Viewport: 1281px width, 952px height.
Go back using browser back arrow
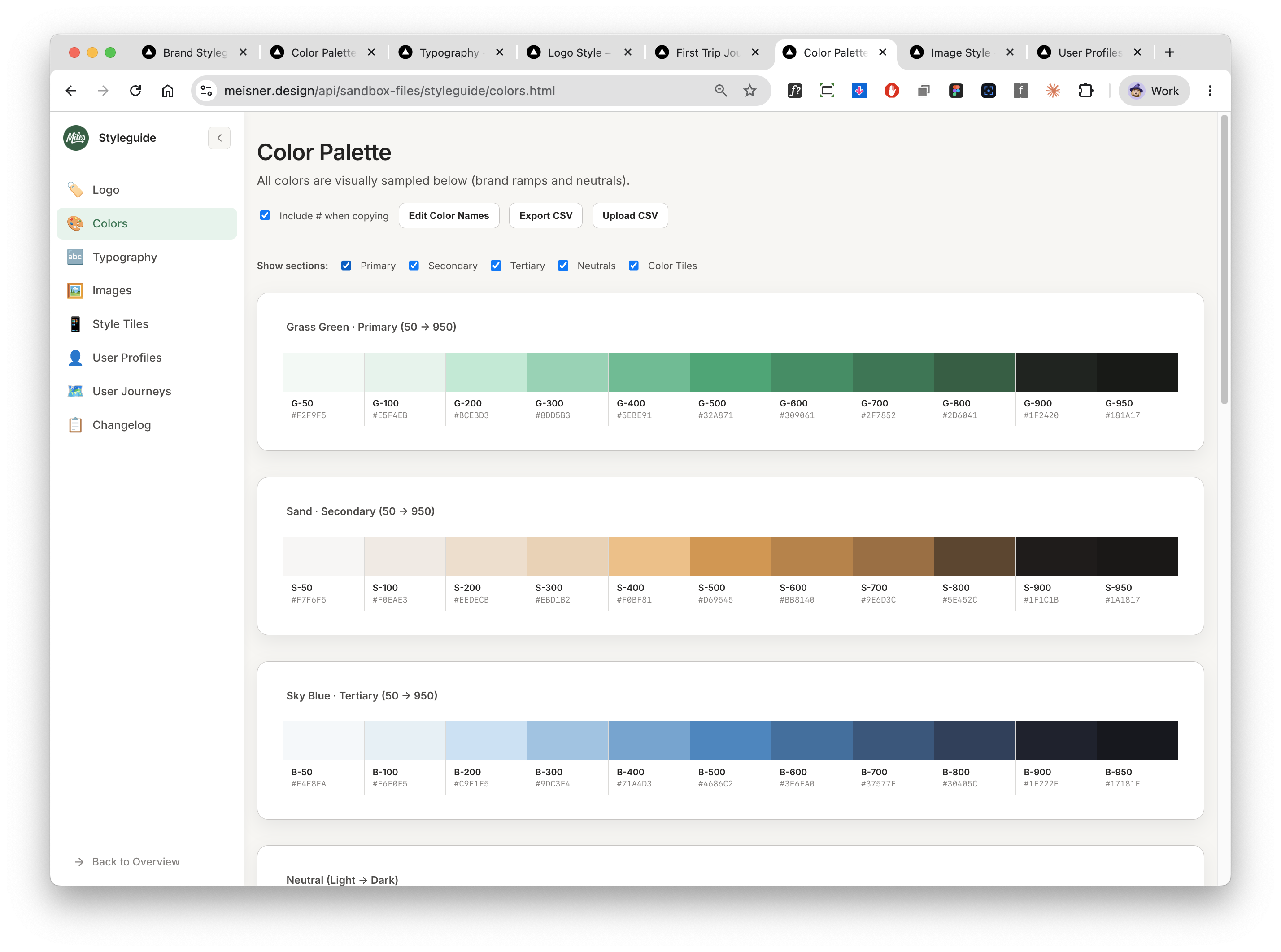[71, 91]
